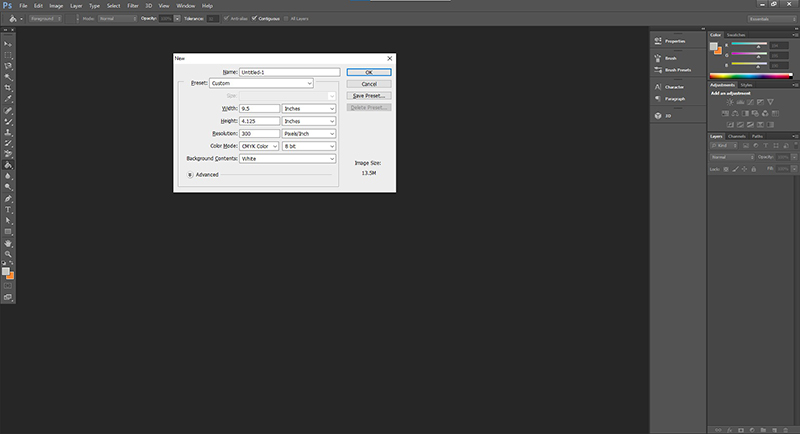This screenshot has height=434, width=800.
Task: Click the OK button
Action: (x=369, y=72)
